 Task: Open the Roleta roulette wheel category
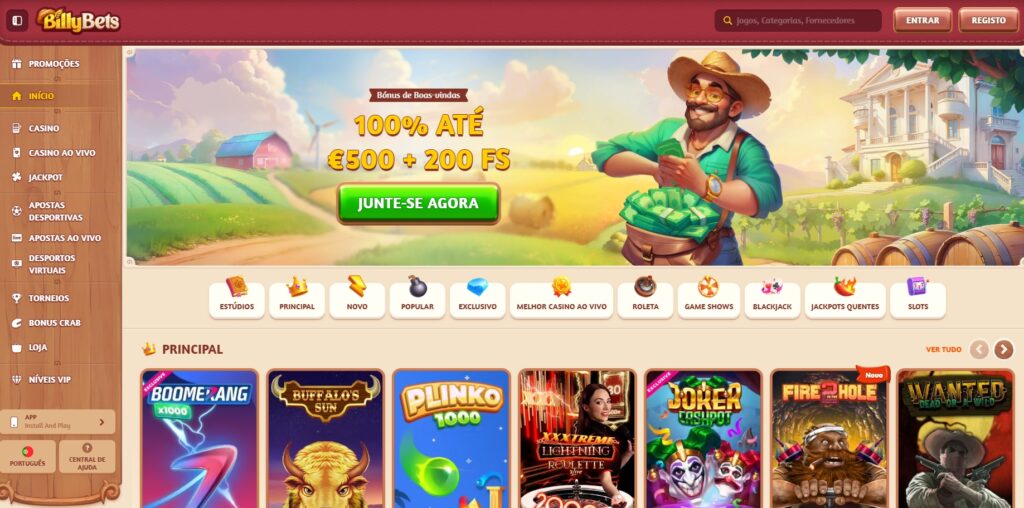tap(645, 286)
